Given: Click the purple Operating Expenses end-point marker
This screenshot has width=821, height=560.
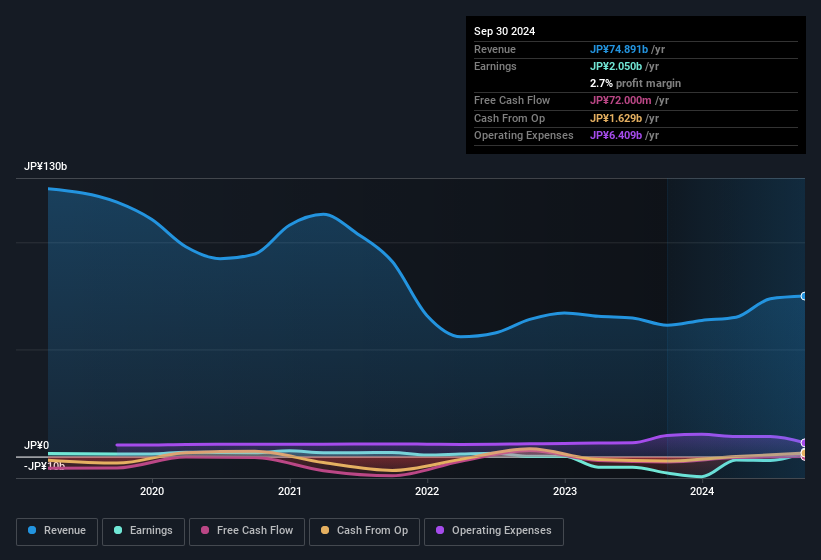Looking at the screenshot, I should 804,443.
